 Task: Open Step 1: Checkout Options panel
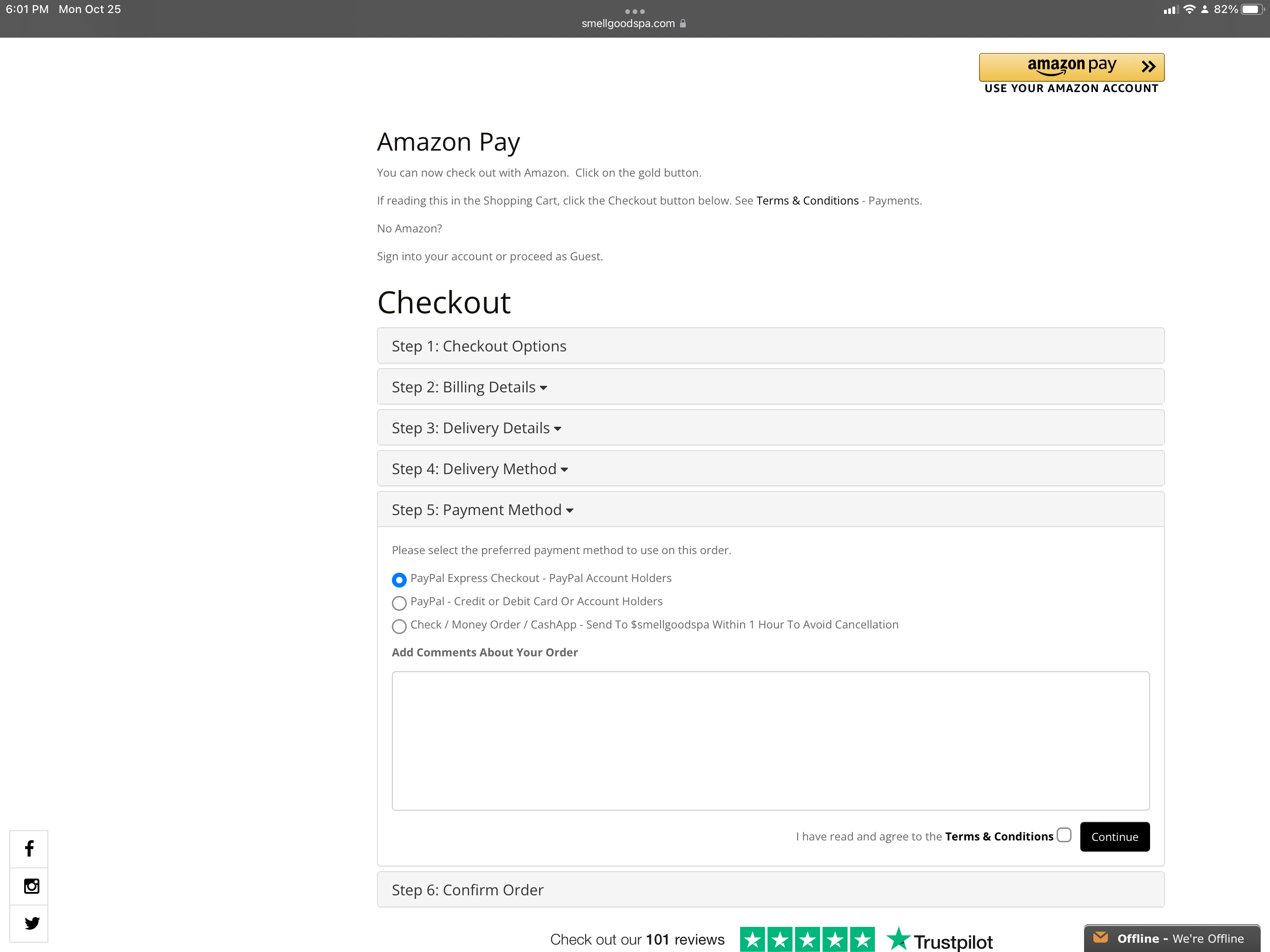(770, 346)
